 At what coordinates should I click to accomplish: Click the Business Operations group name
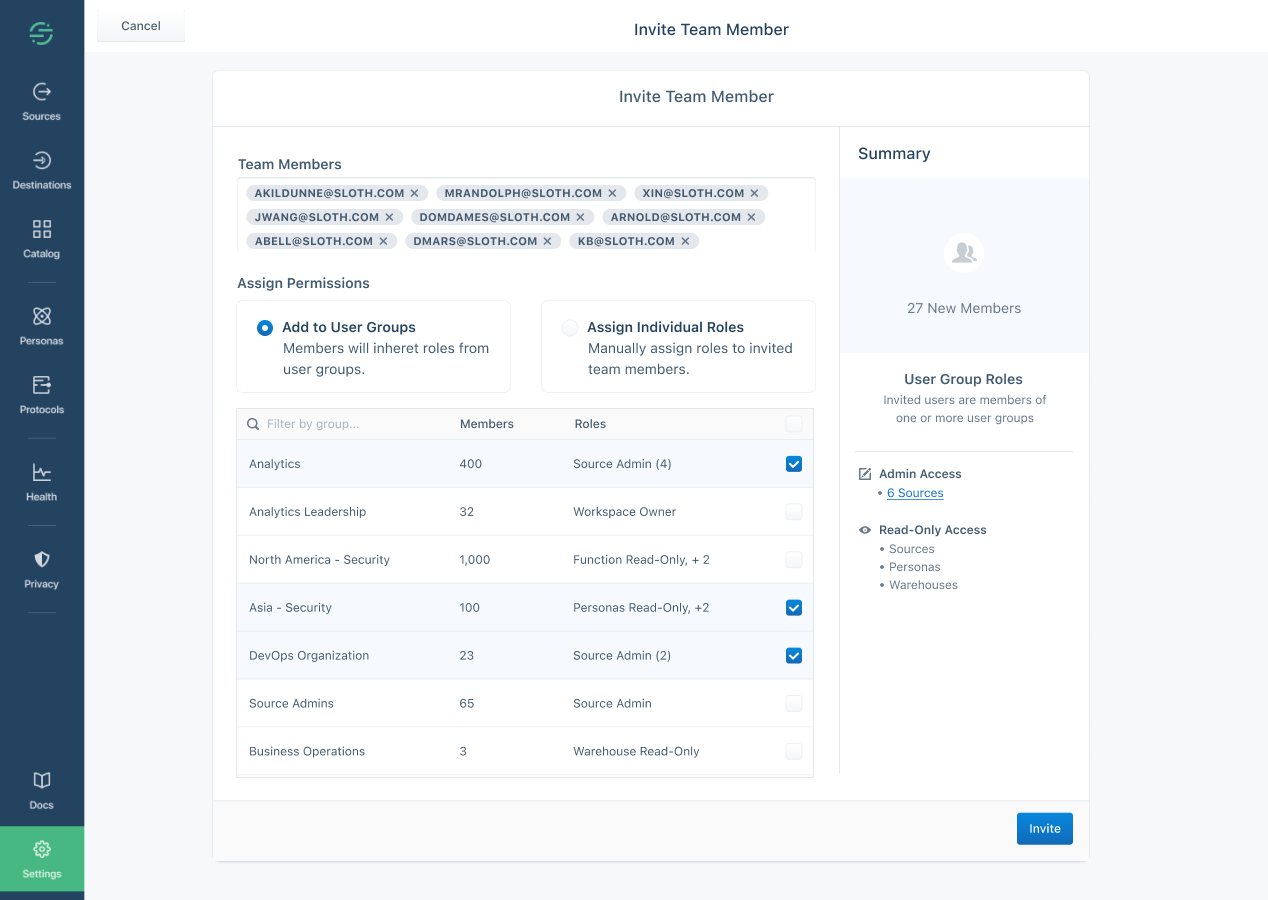[307, 752]
